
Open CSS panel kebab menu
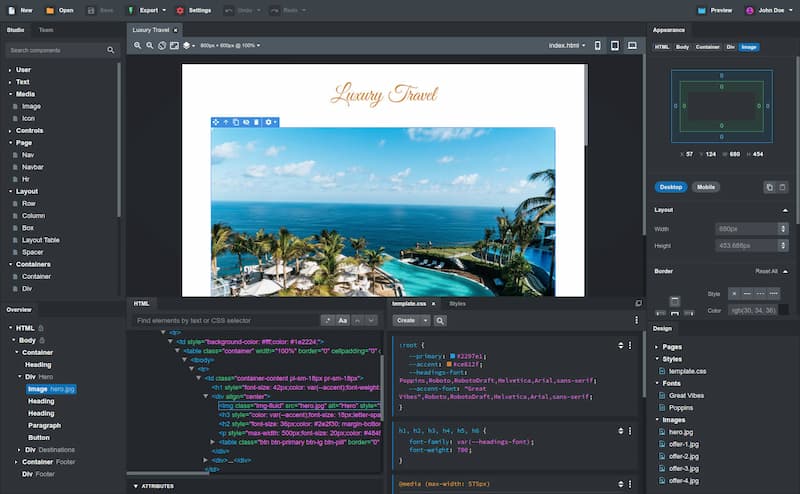636,320
